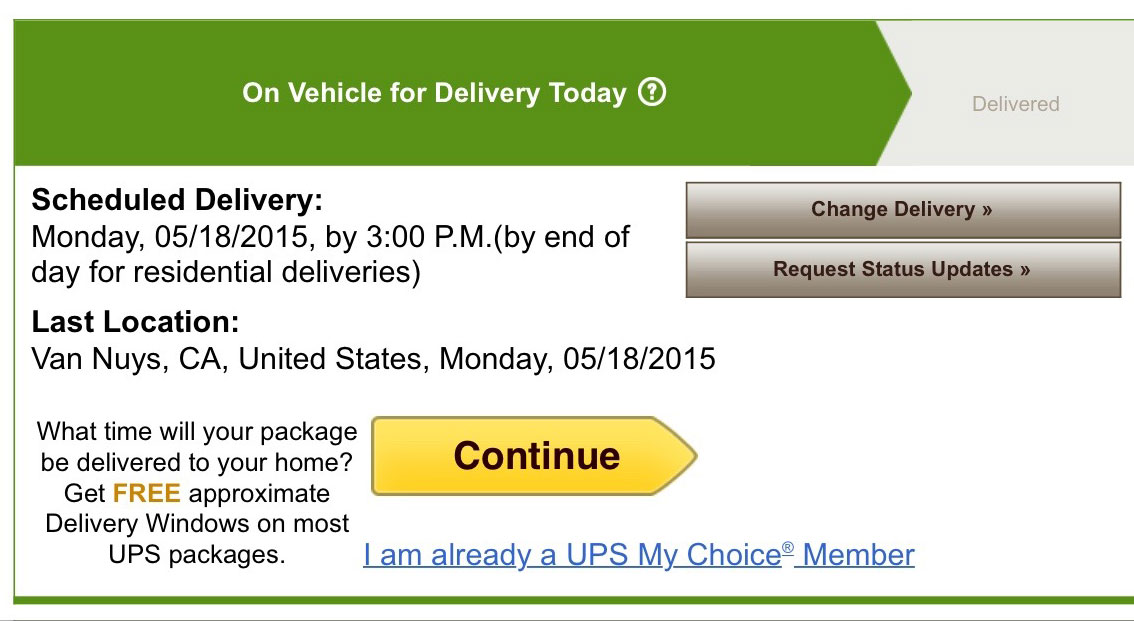This screenshot has width=1134, height=621.
Task: Click the Last Location heading
Action: click(x=135, y=322)
